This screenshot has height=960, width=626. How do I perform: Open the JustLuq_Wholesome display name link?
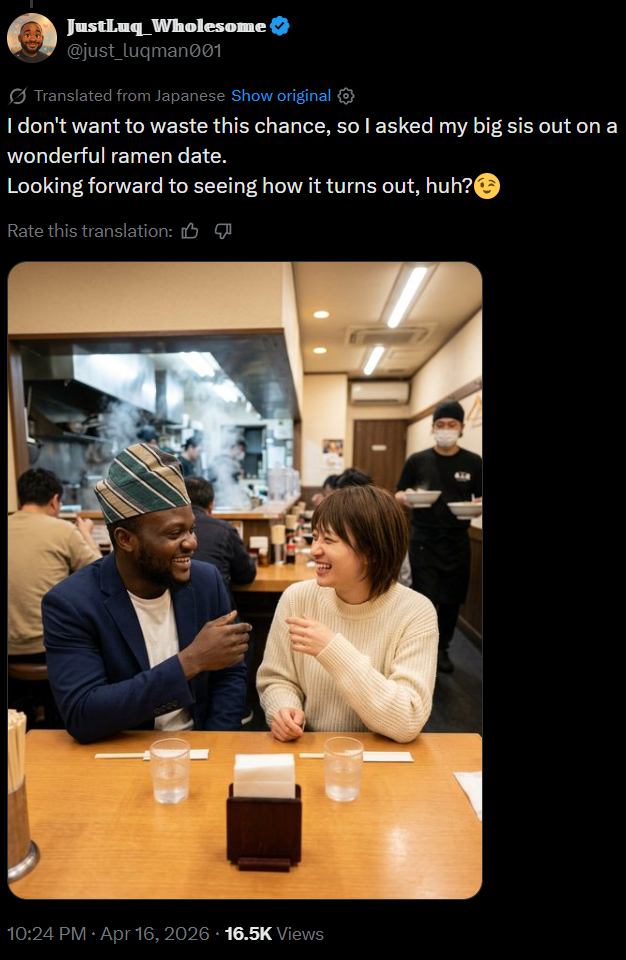coord(167,26)
